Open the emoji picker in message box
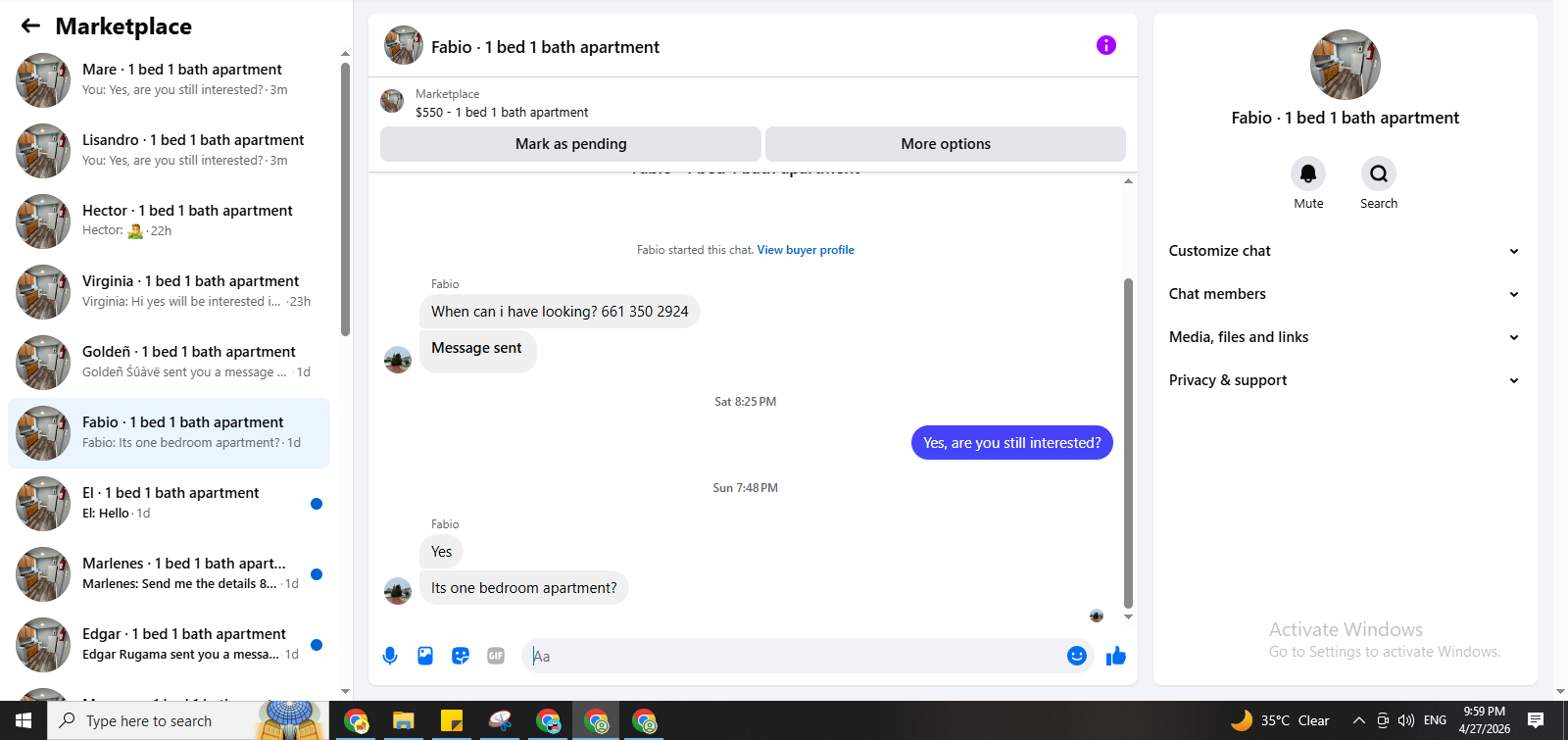1568x740 pixels. pyautogui.click(x=1076, y=656)
